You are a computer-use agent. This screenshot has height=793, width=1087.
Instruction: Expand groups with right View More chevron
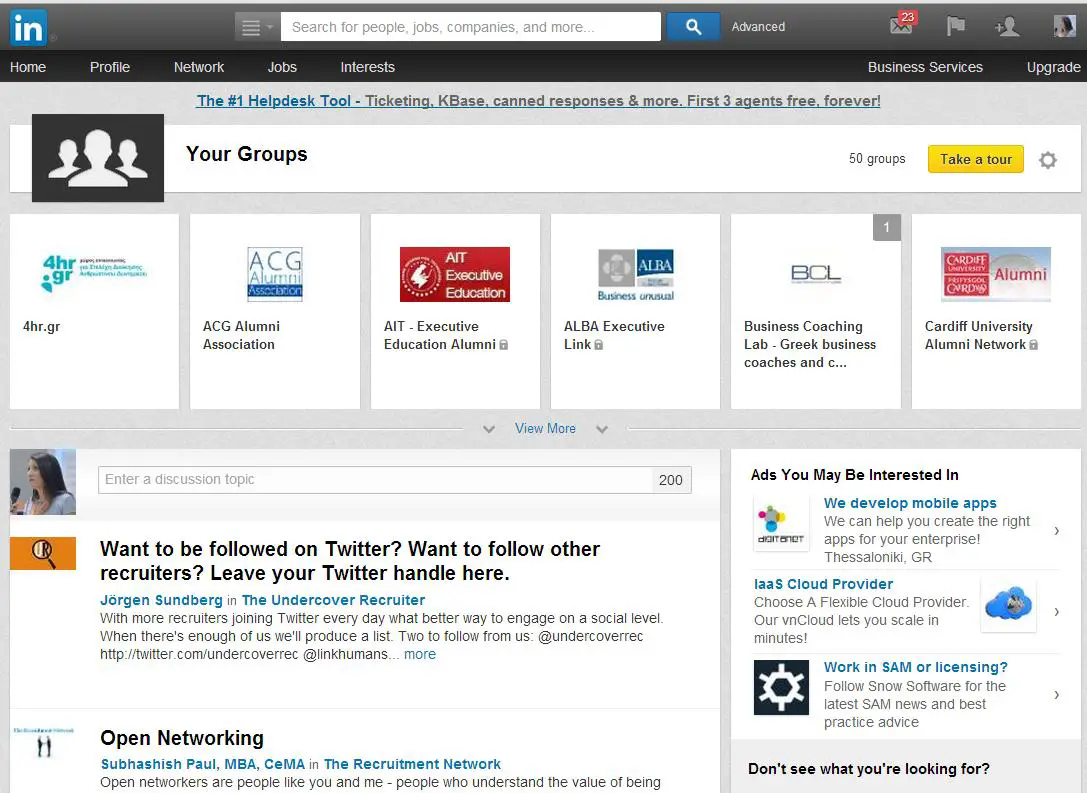[x=602, y=429]
